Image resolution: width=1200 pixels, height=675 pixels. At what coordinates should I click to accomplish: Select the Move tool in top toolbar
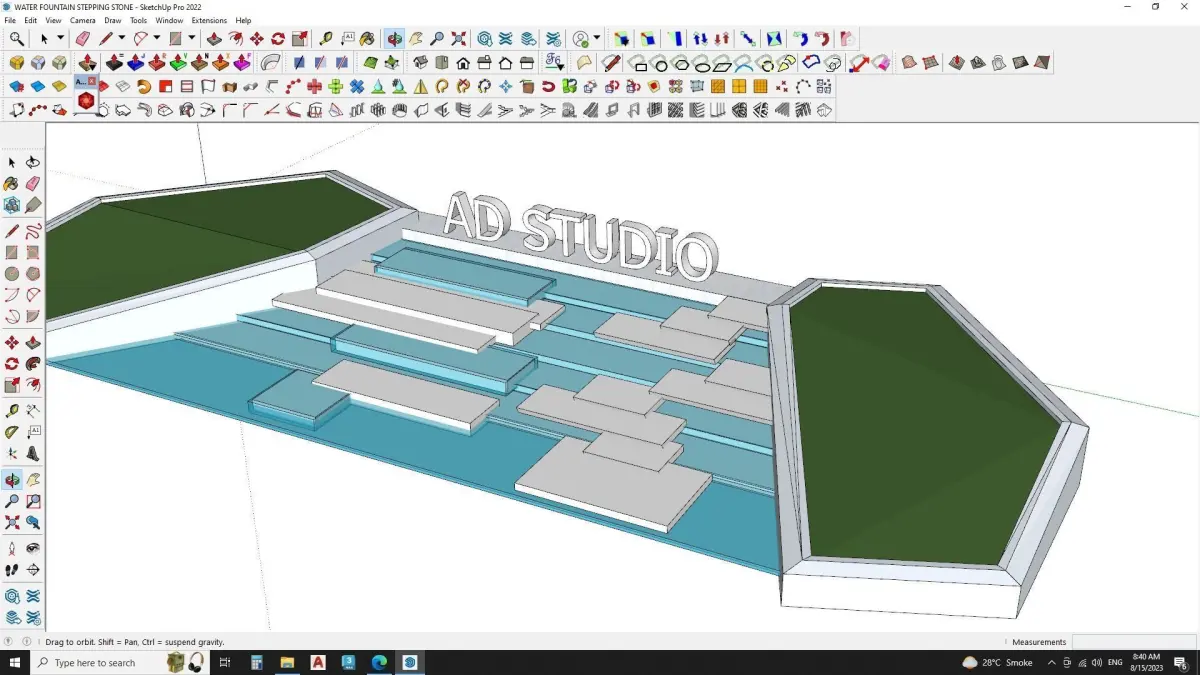click(257, 39)
